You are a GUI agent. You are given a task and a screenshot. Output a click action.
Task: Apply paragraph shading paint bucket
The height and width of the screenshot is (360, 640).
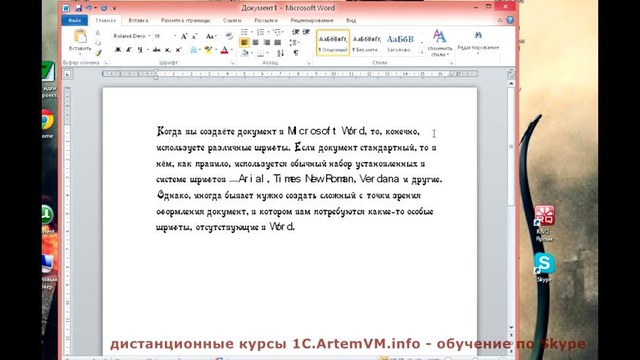point(244,53)
